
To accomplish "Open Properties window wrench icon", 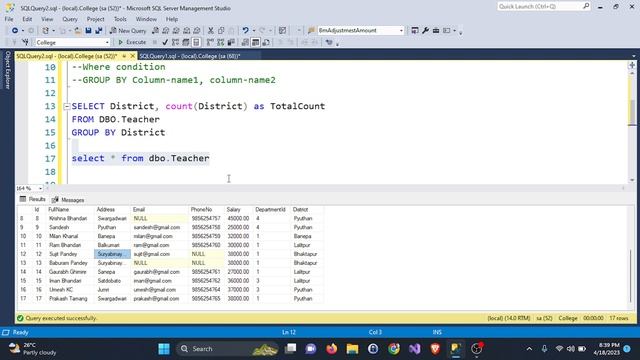I will coord(425,31).
